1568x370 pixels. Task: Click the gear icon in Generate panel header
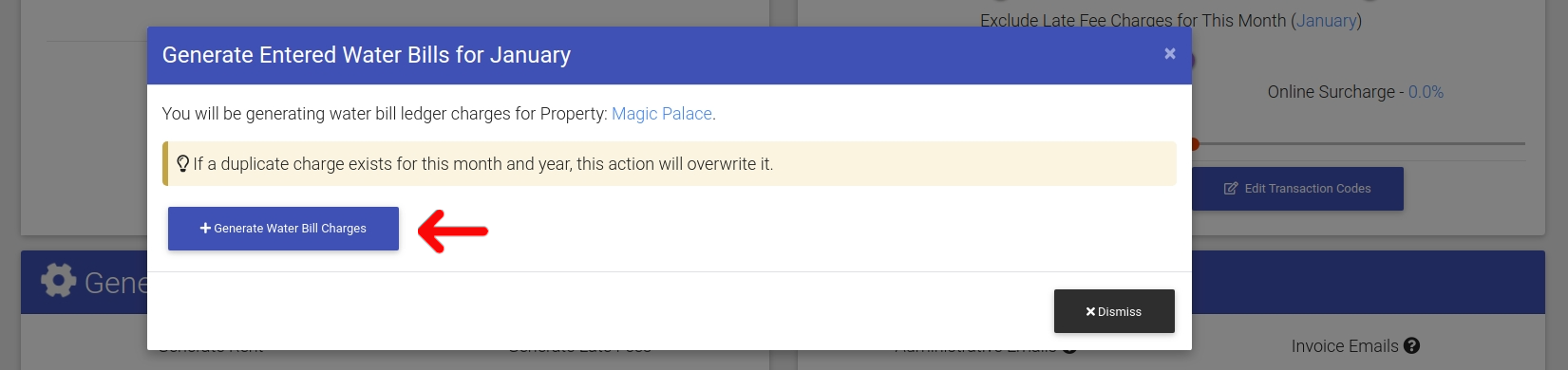58,280
